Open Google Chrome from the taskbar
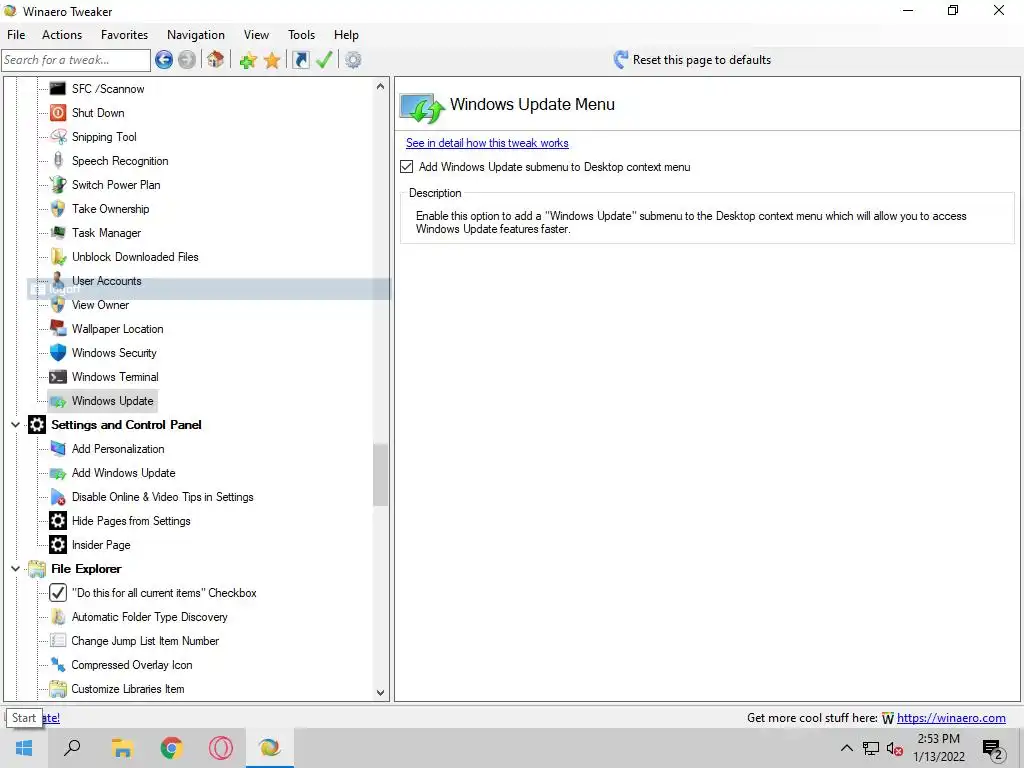1024x768 pixels. click(x=171, y=748)
